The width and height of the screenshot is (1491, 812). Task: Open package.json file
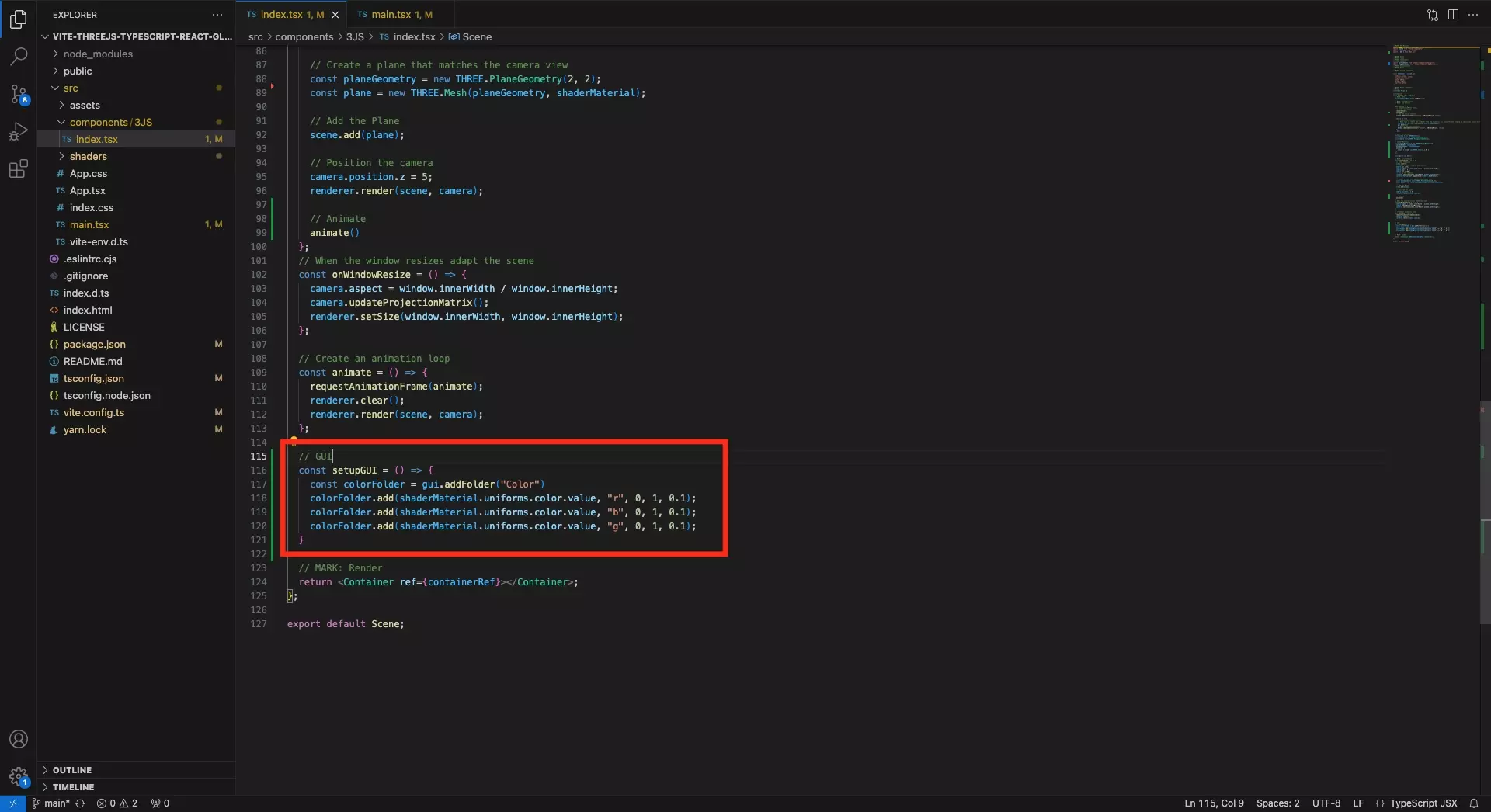point(136,344)
